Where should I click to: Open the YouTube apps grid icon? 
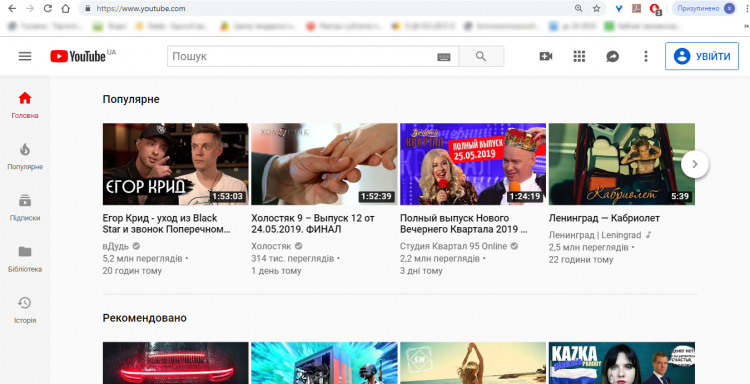[x=579, y=56]
